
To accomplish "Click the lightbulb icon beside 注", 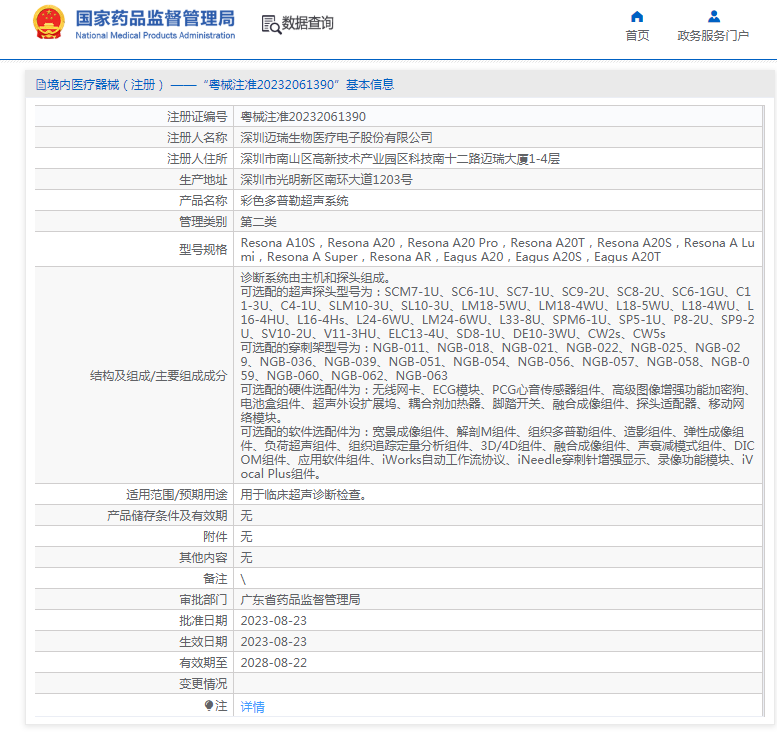I will (208, 705).
